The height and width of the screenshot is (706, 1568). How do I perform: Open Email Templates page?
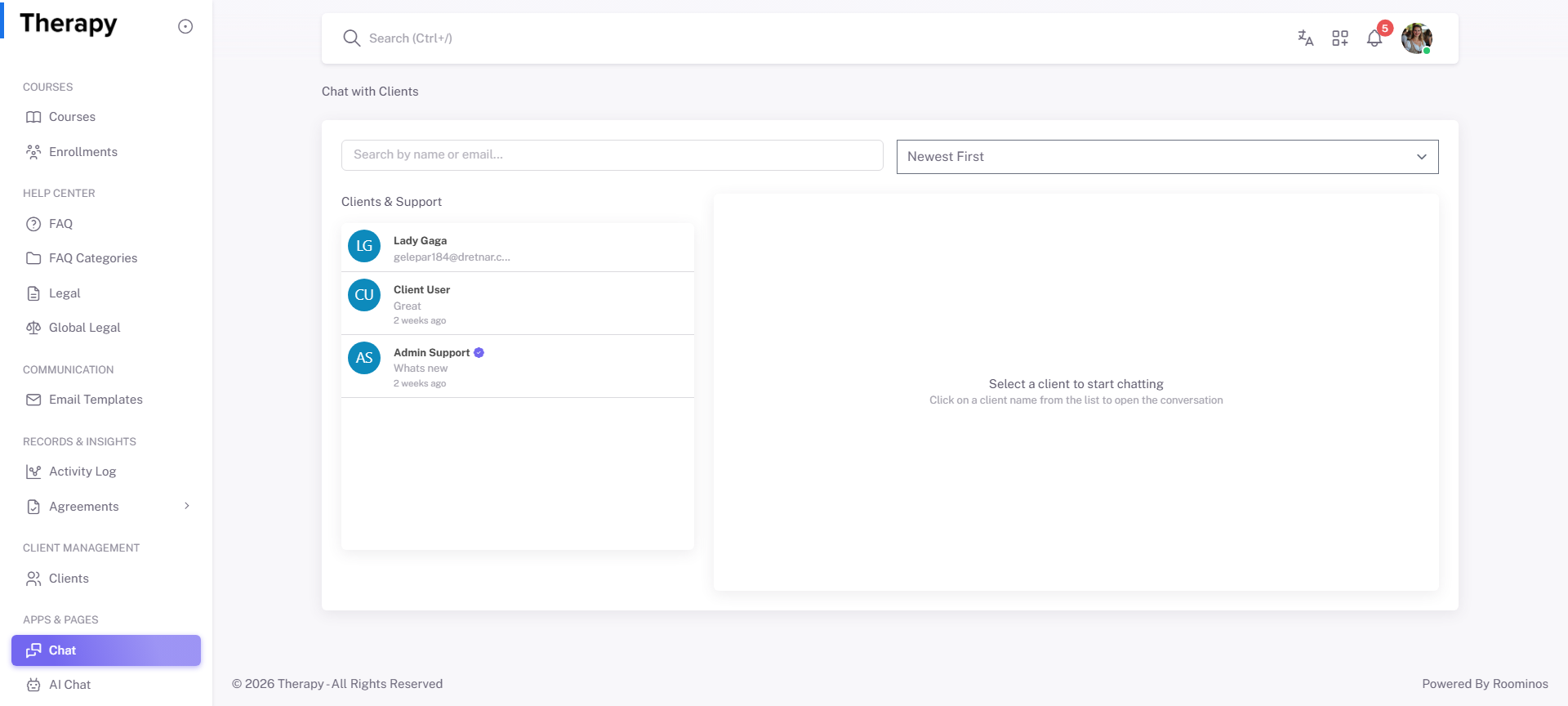(x=106, y=400)
